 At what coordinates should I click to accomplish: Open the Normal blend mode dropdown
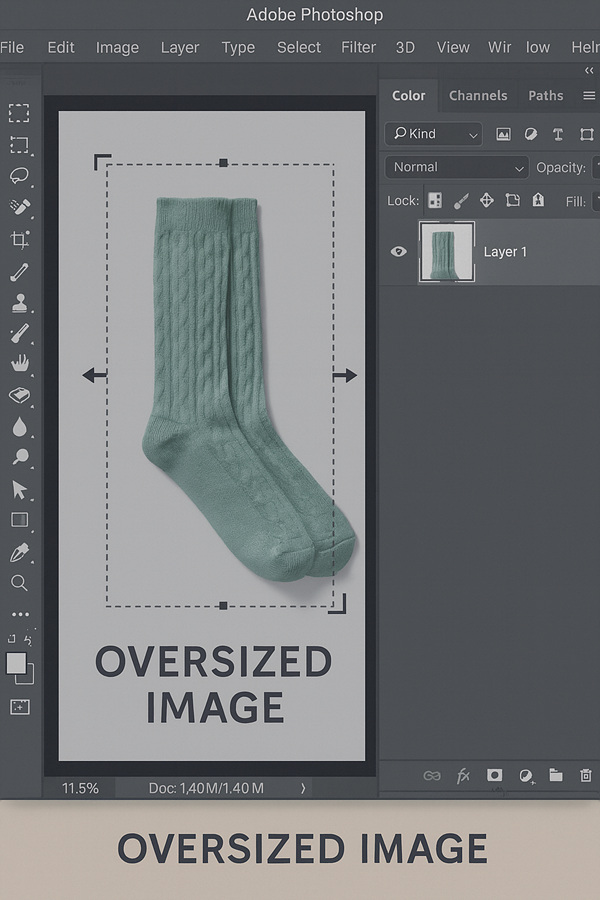[x=457, y=168]
